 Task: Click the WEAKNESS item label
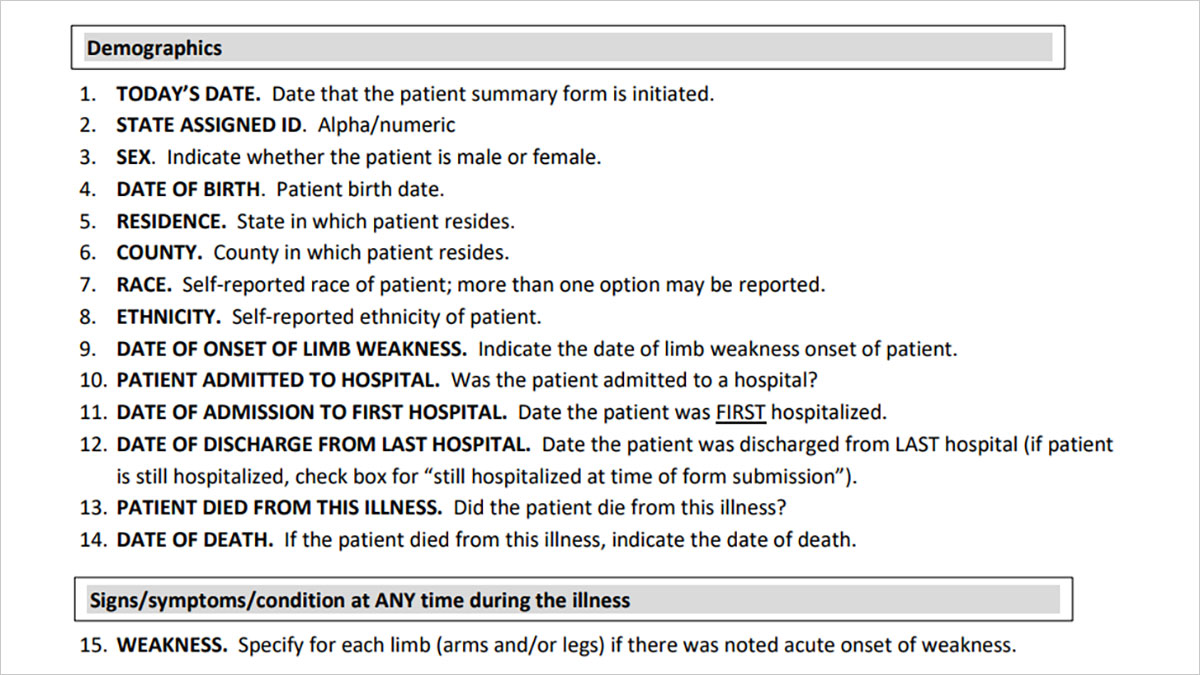click(172, 645)
